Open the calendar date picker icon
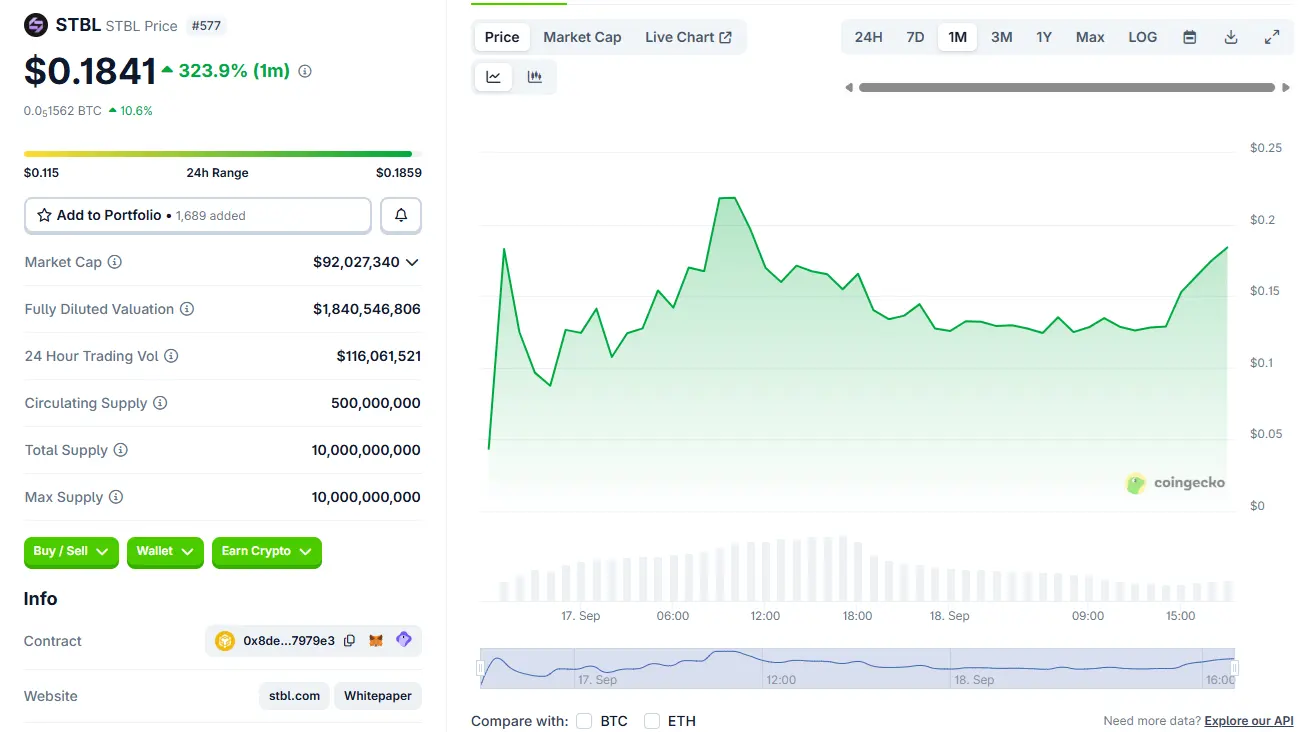The image size is (1308, 732). click(1189, 37)
